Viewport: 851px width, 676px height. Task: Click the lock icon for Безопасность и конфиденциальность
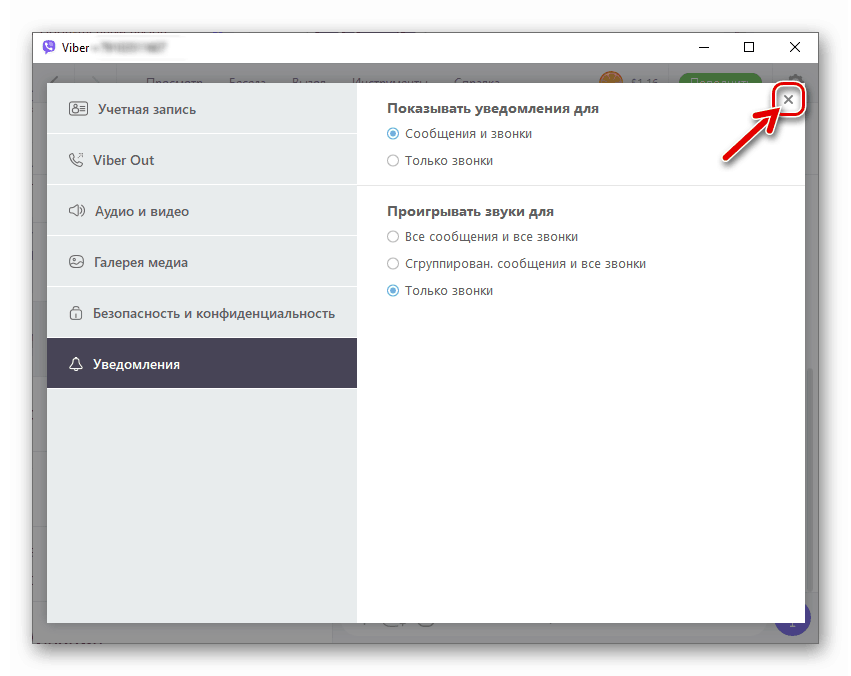click(x=76, y=312)
